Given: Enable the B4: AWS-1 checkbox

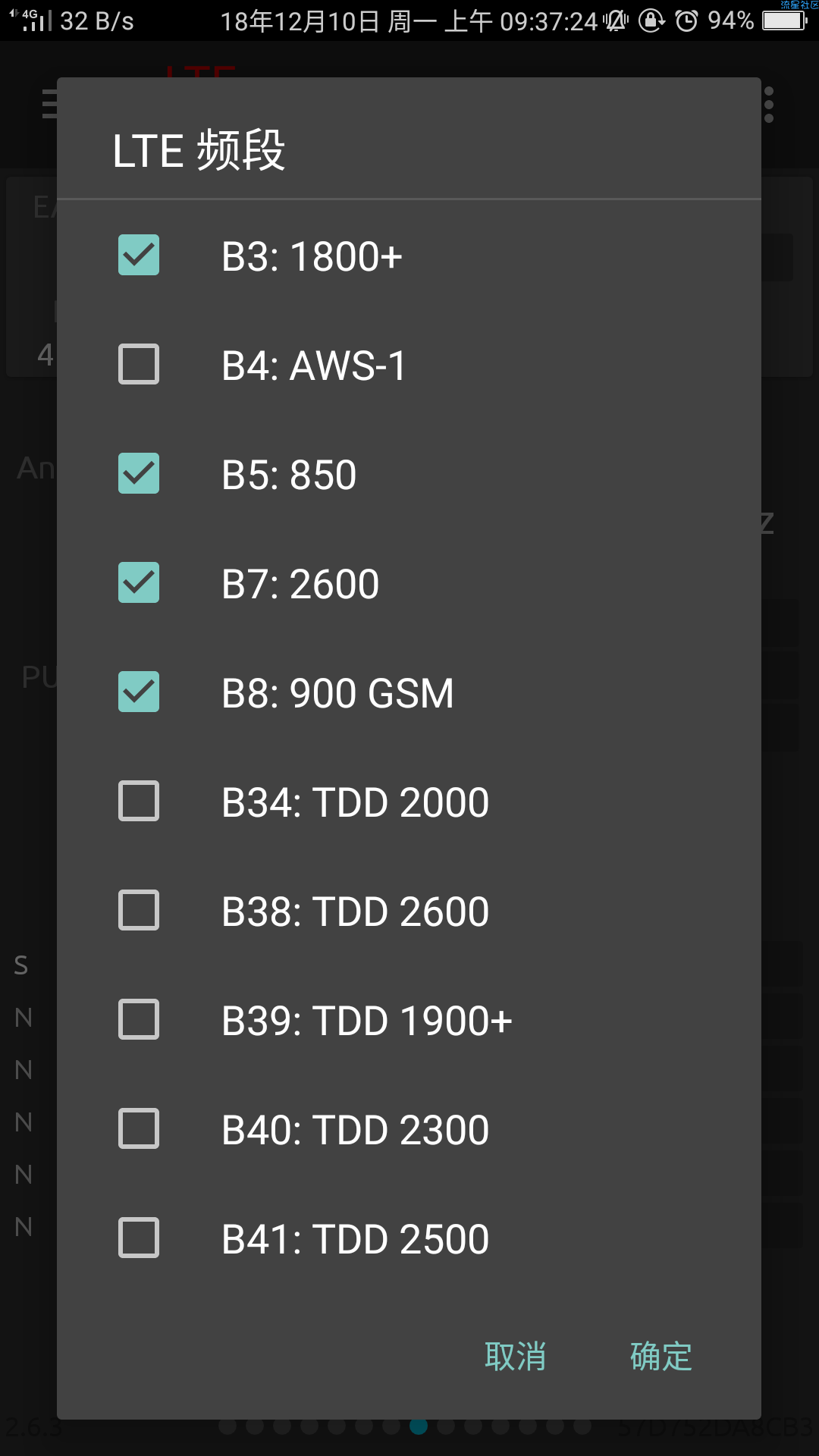Looking at the screenshot, I should click(139, 364).
